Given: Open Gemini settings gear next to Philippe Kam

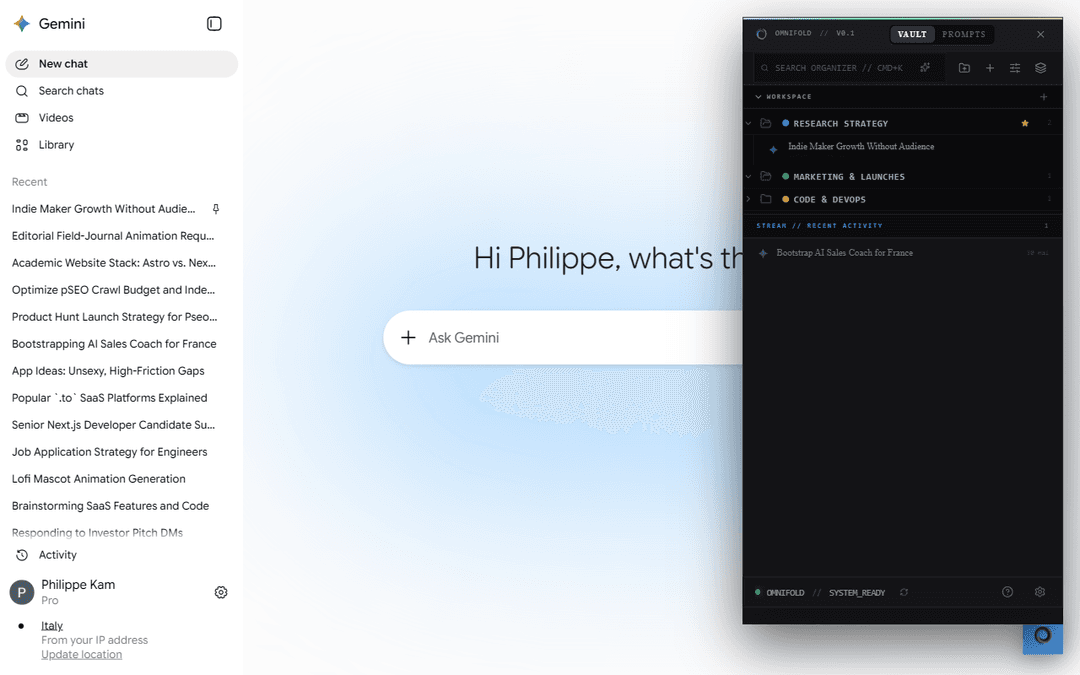Looking at the screenshot, I should tap(220, 592).
